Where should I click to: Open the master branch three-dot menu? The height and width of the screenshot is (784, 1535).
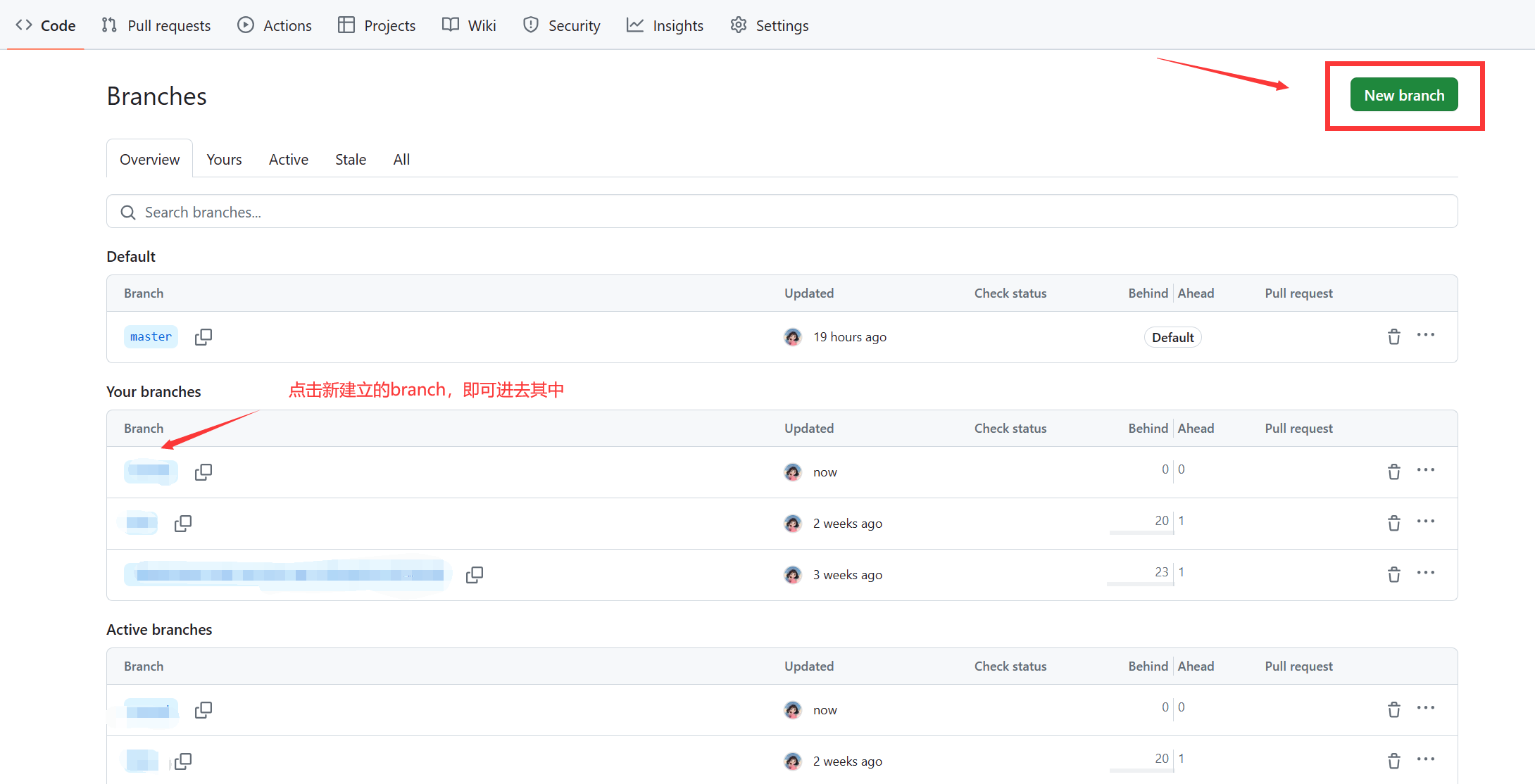pos(1425,336)
